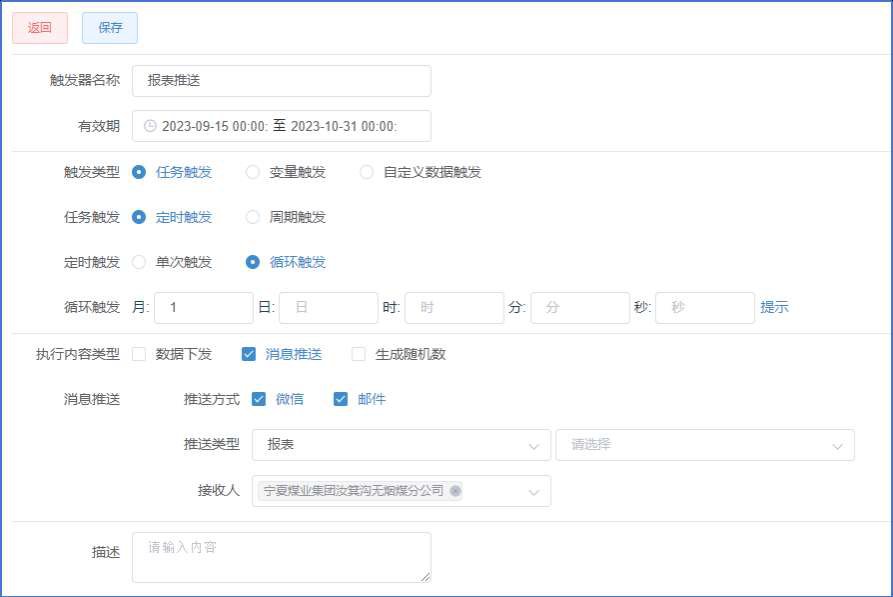Edit the 触发器名称 field containing 报表推送
893x597 pixels.
click(281, 81)
